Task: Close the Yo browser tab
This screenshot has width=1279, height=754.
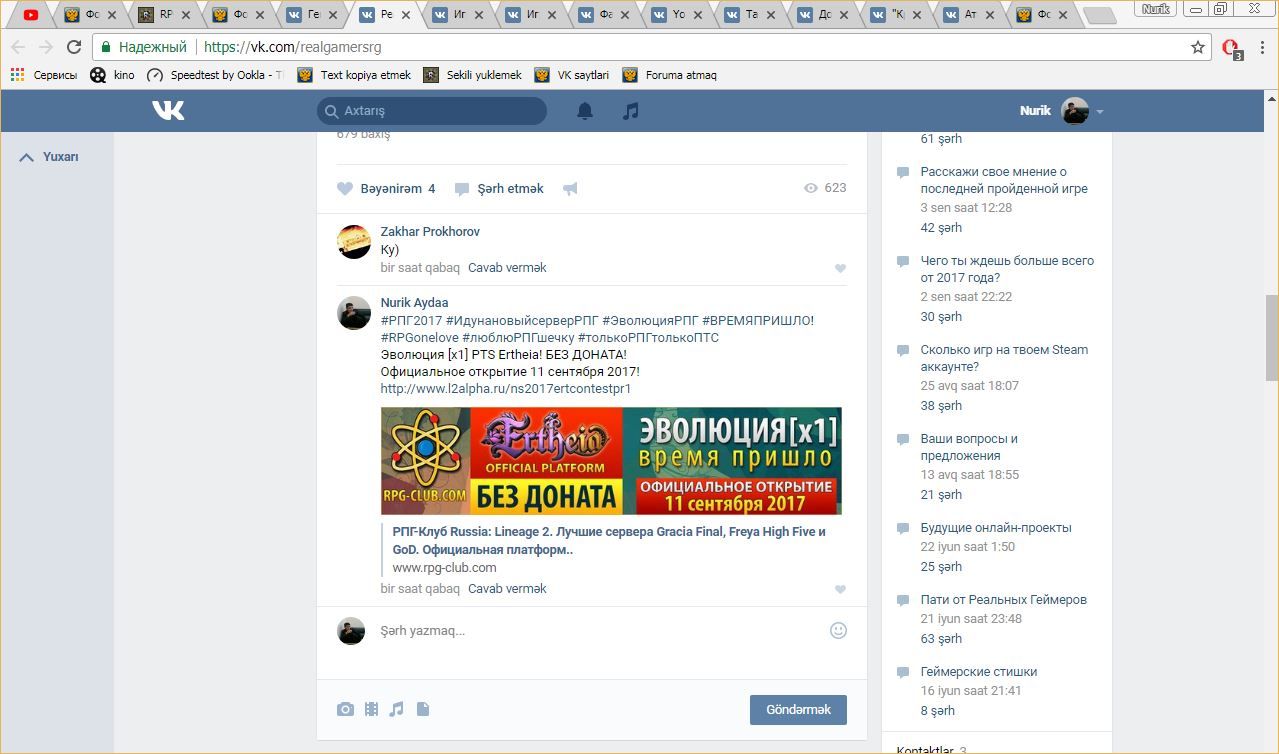Action: [699, 15]
